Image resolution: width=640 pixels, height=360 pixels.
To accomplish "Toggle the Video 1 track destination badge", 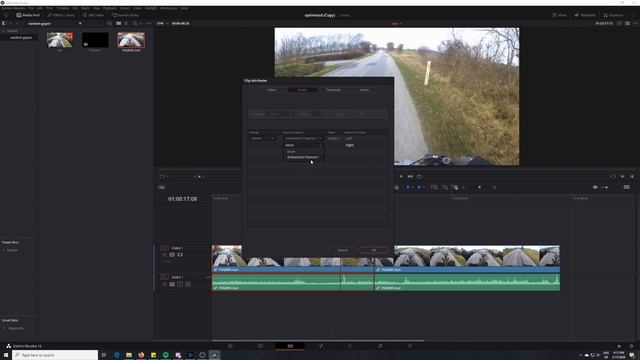I will [164, 248].
